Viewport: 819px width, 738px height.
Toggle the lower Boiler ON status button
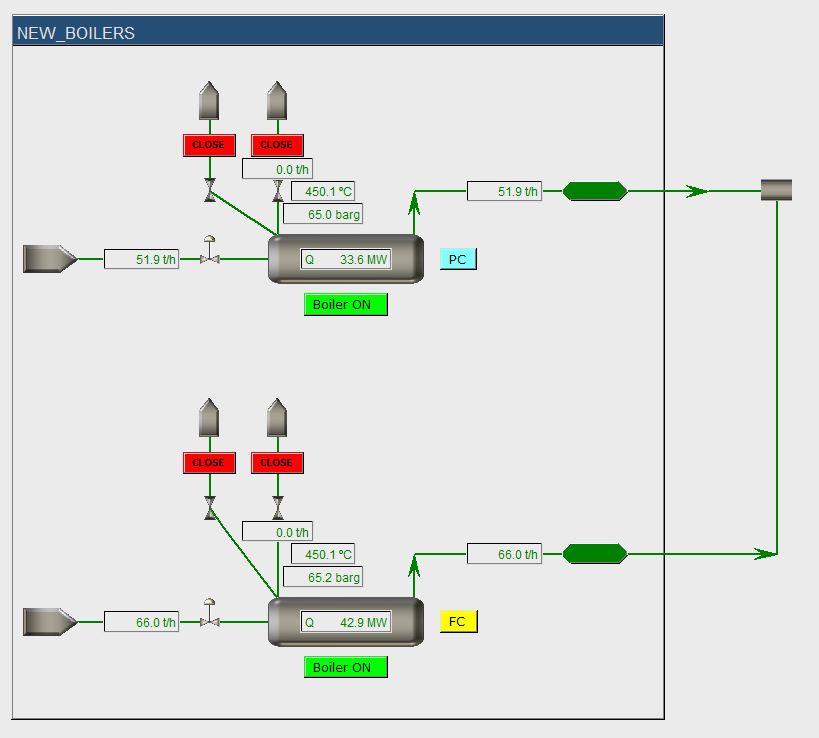(345, 667)
